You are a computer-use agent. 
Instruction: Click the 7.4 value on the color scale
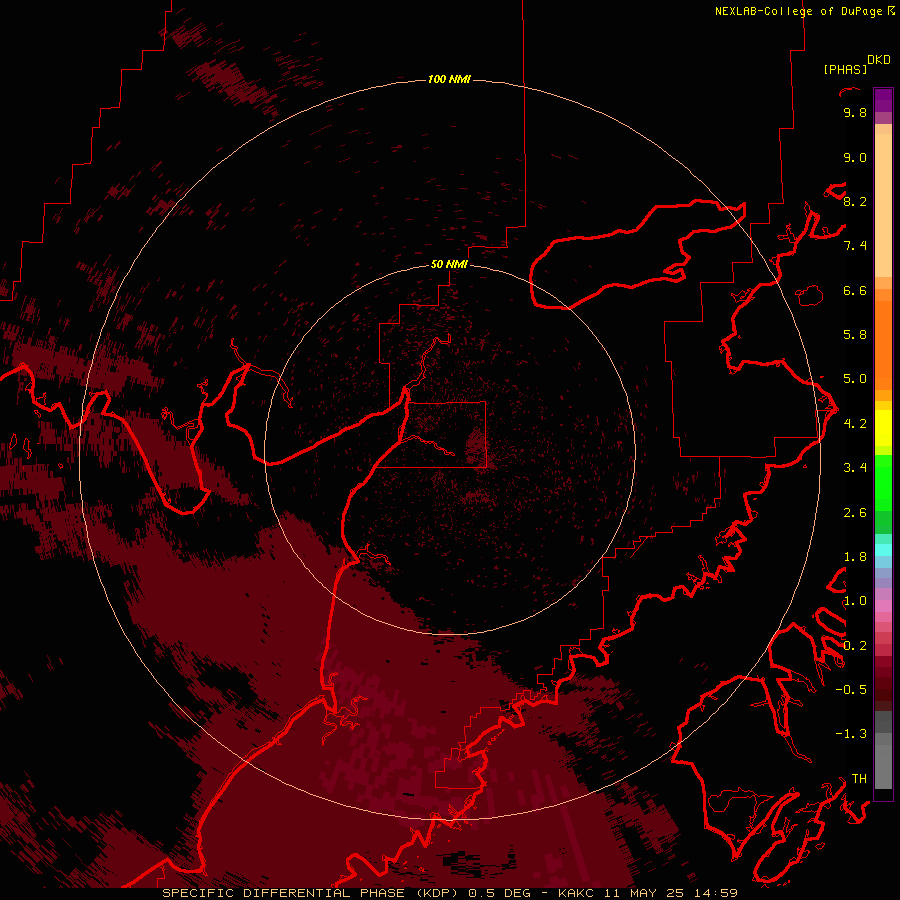(855, 246)
